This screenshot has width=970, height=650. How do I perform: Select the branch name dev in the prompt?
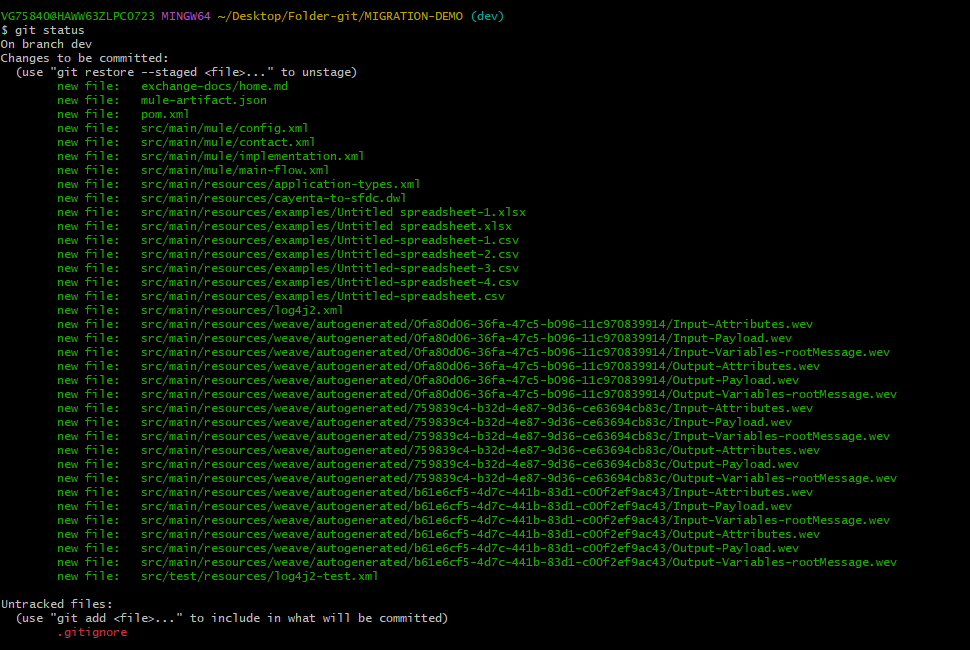[x=489, y=16]
